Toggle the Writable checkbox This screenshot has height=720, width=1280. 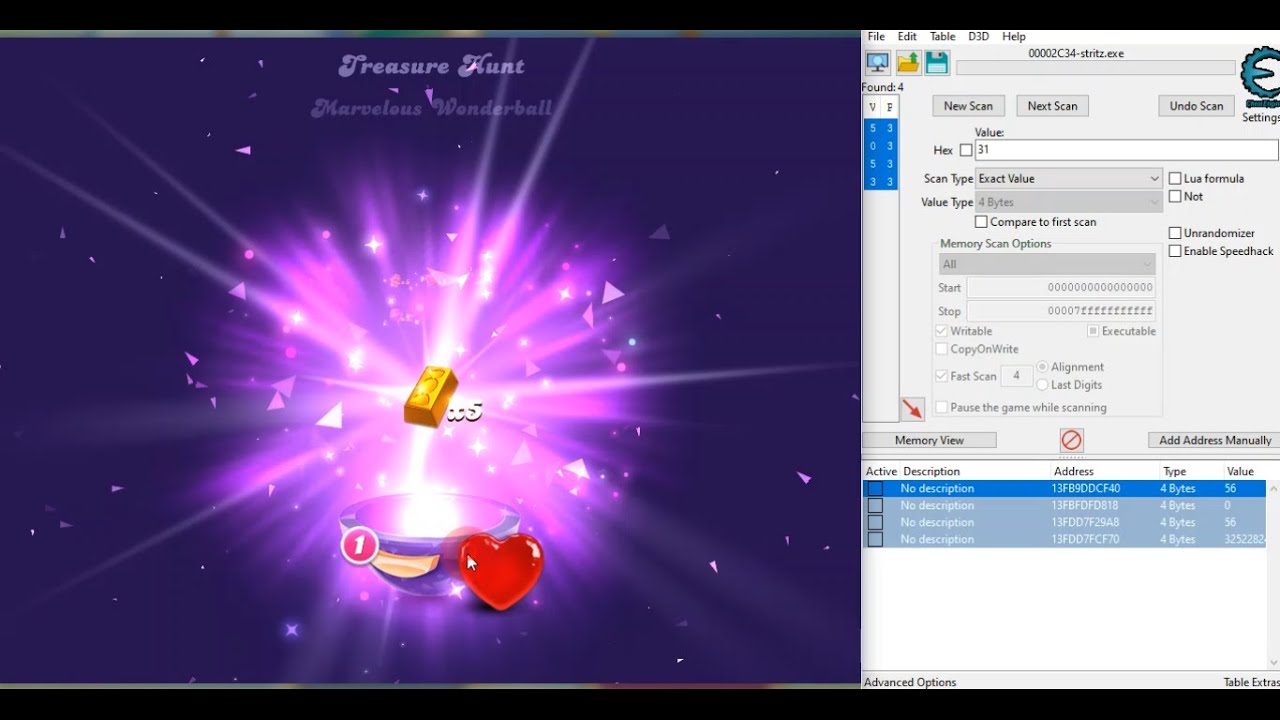pyautogui.click(x=941, y=331)
